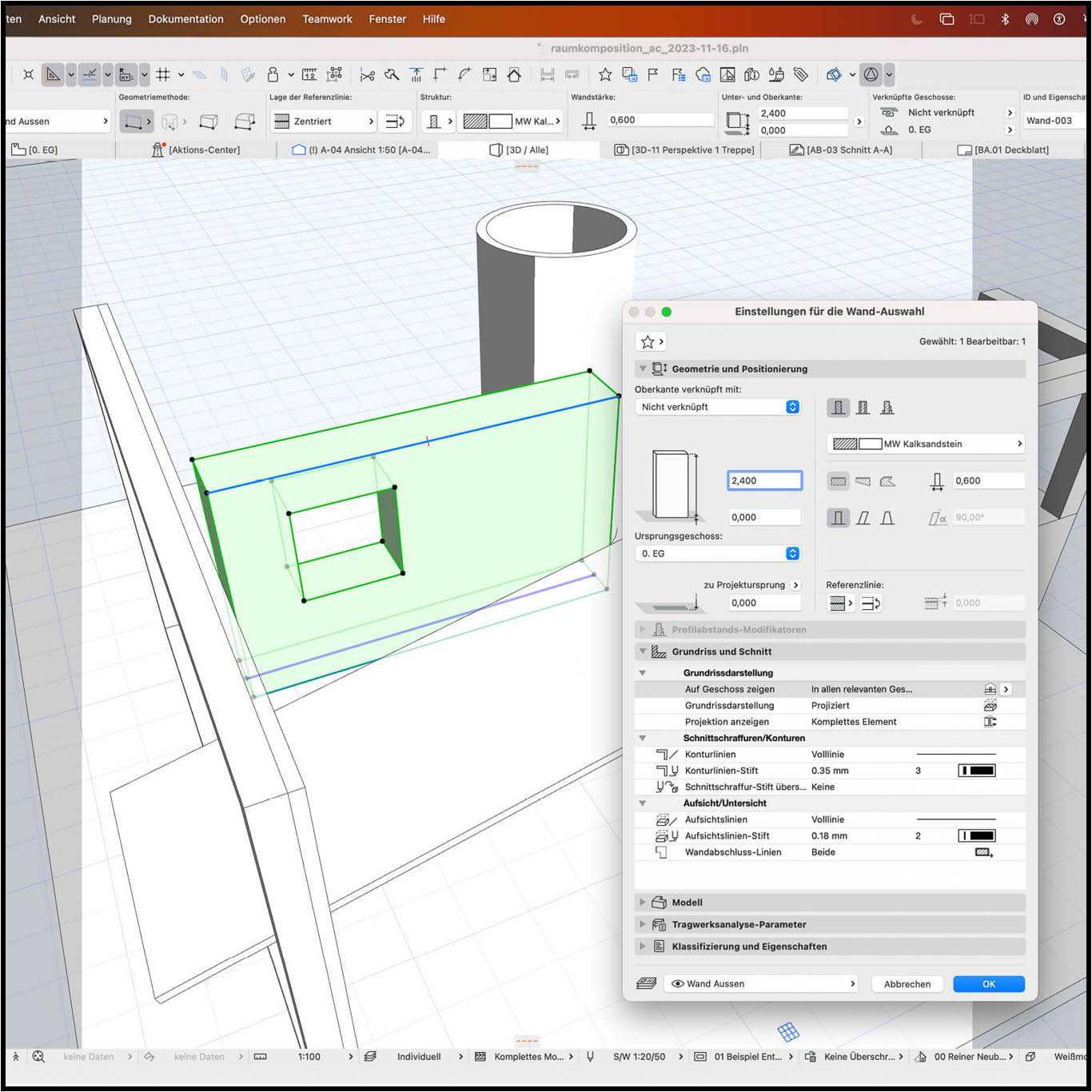
Task: Click scale 1:100 in status bar
Action: pos(309,1057)
